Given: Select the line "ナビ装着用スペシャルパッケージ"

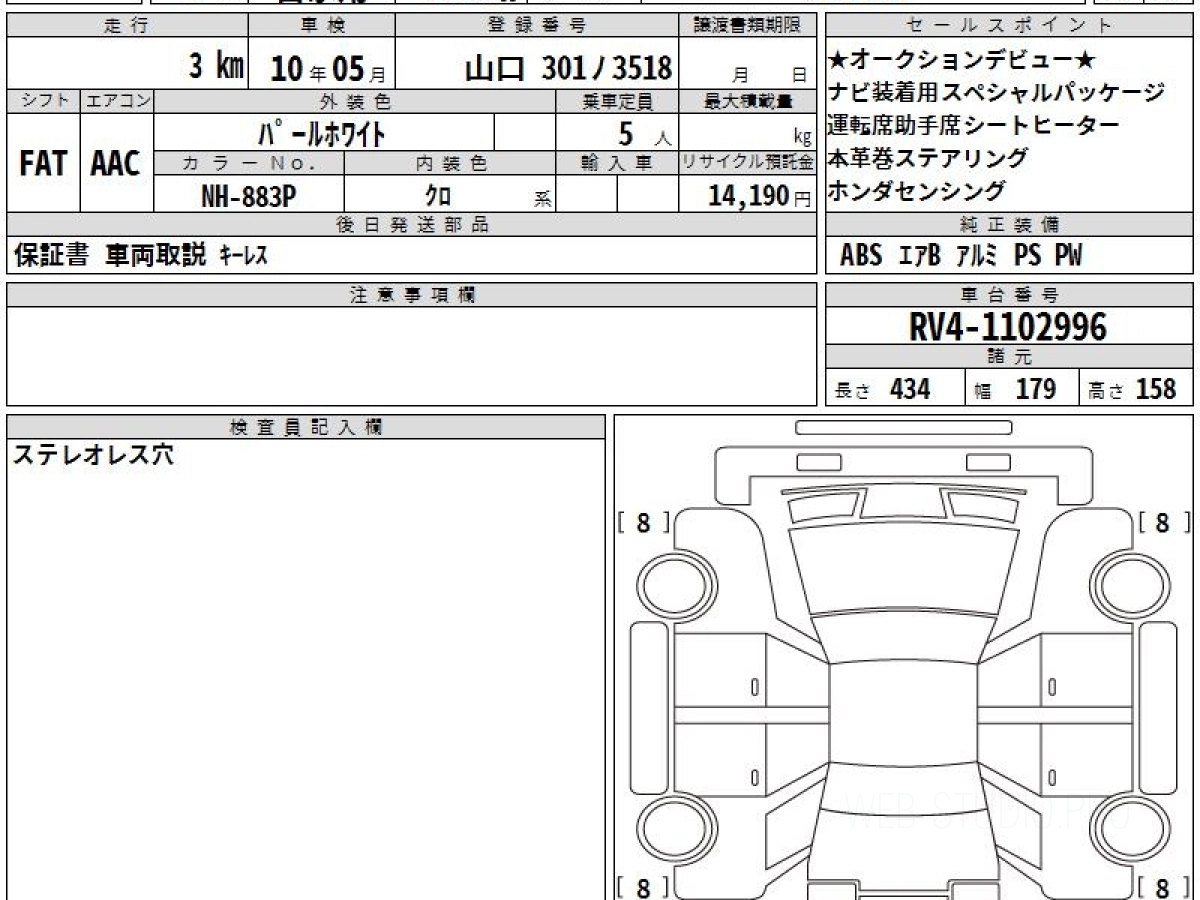Looking at the screenshot, I should point(997,93).
